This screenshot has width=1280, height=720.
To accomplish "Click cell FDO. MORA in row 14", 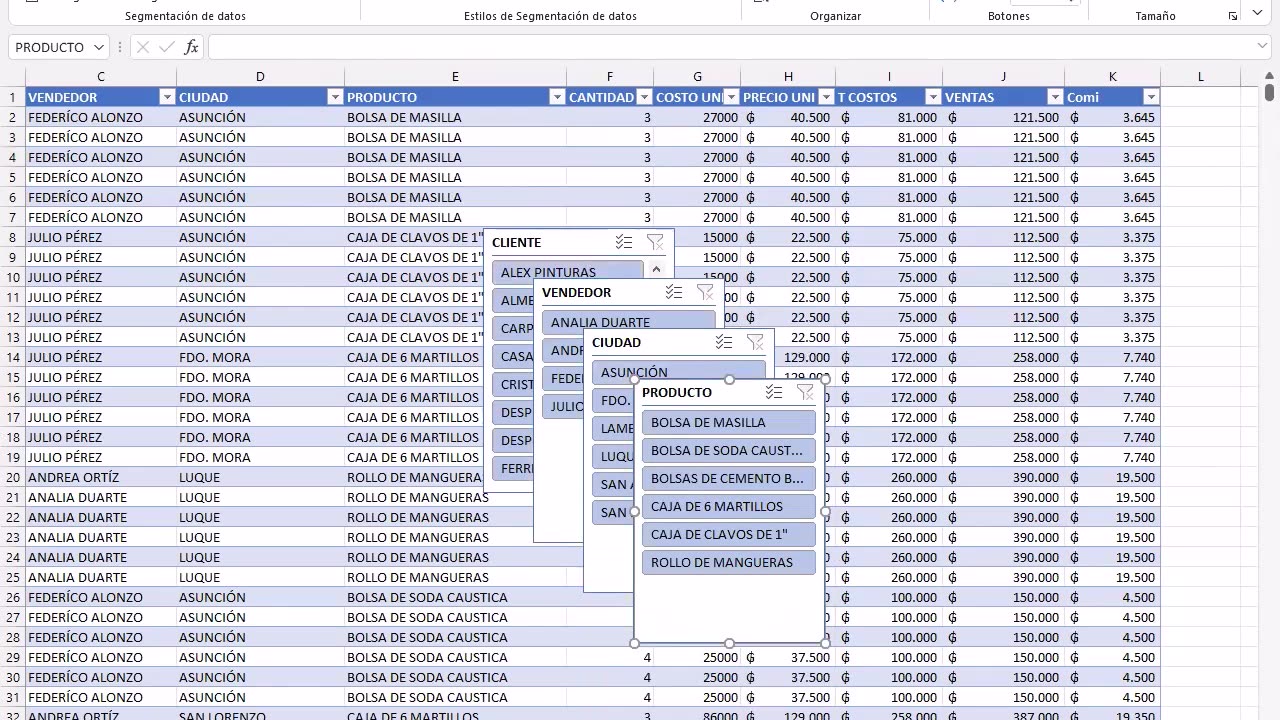I will coord(260,357).
